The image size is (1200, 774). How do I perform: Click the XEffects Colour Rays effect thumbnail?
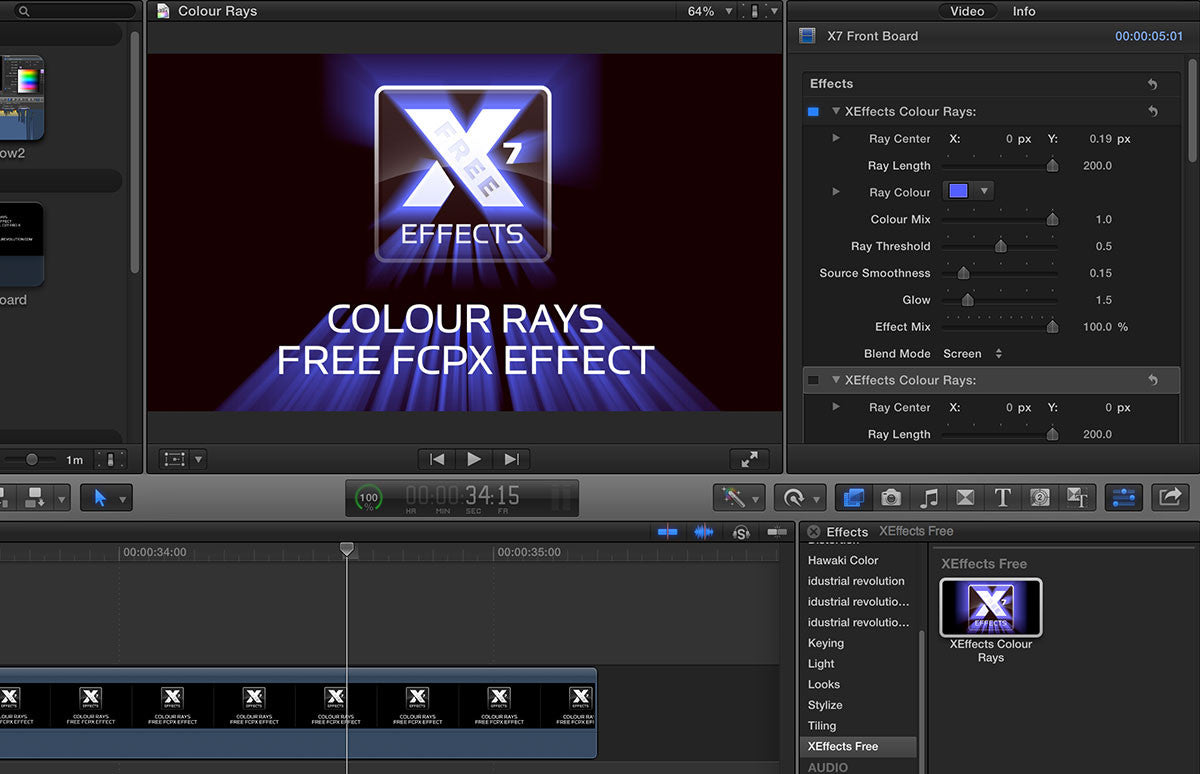[x=990, y=607]
